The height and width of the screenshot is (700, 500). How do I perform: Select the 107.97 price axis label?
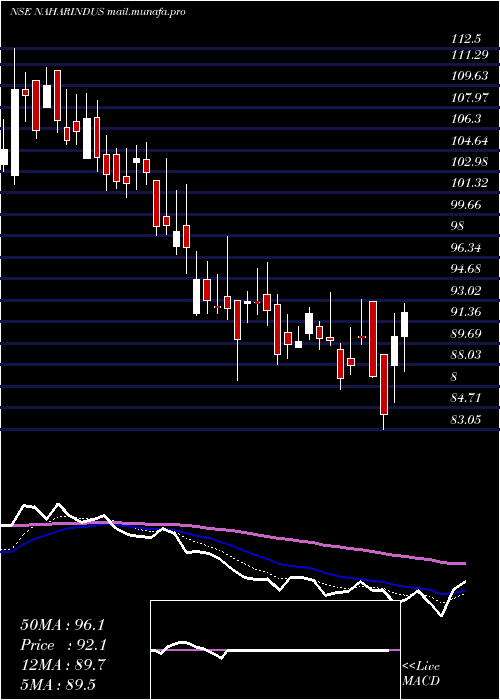point(470,97)
